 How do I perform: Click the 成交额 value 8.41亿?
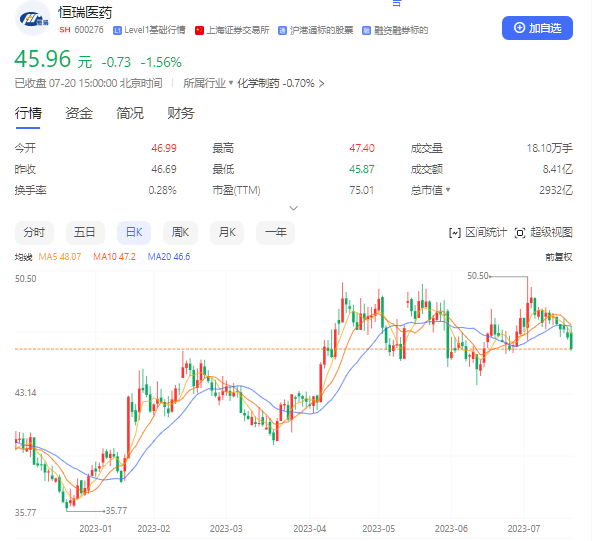(558, 169)
